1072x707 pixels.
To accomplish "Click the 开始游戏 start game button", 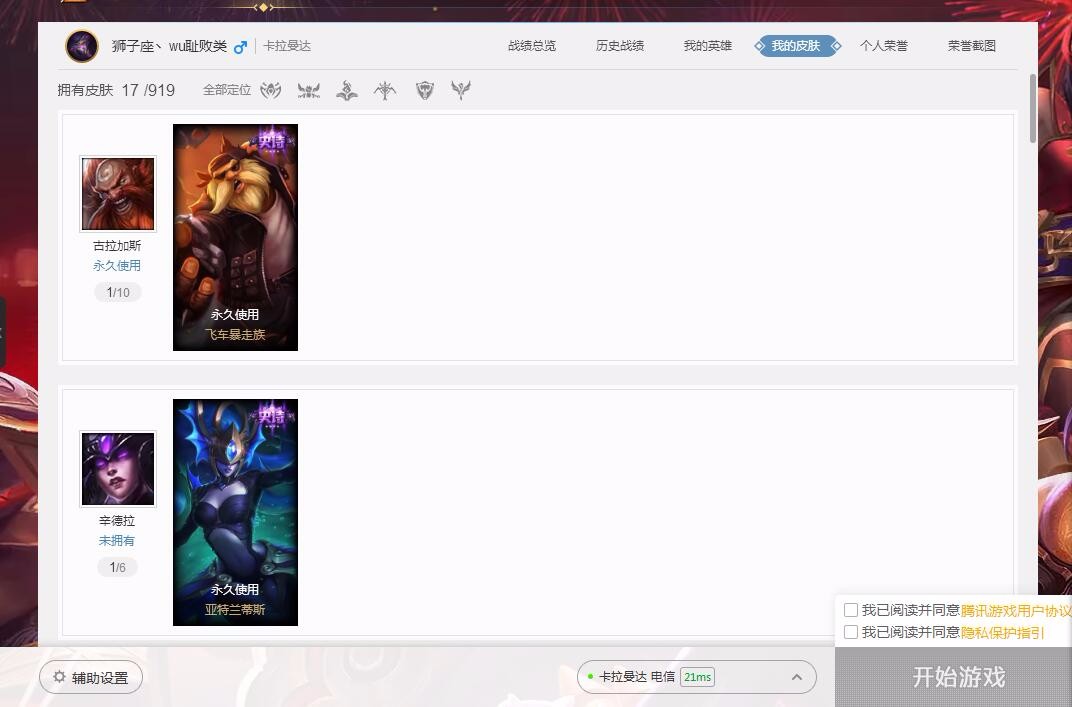I will 954,677.
